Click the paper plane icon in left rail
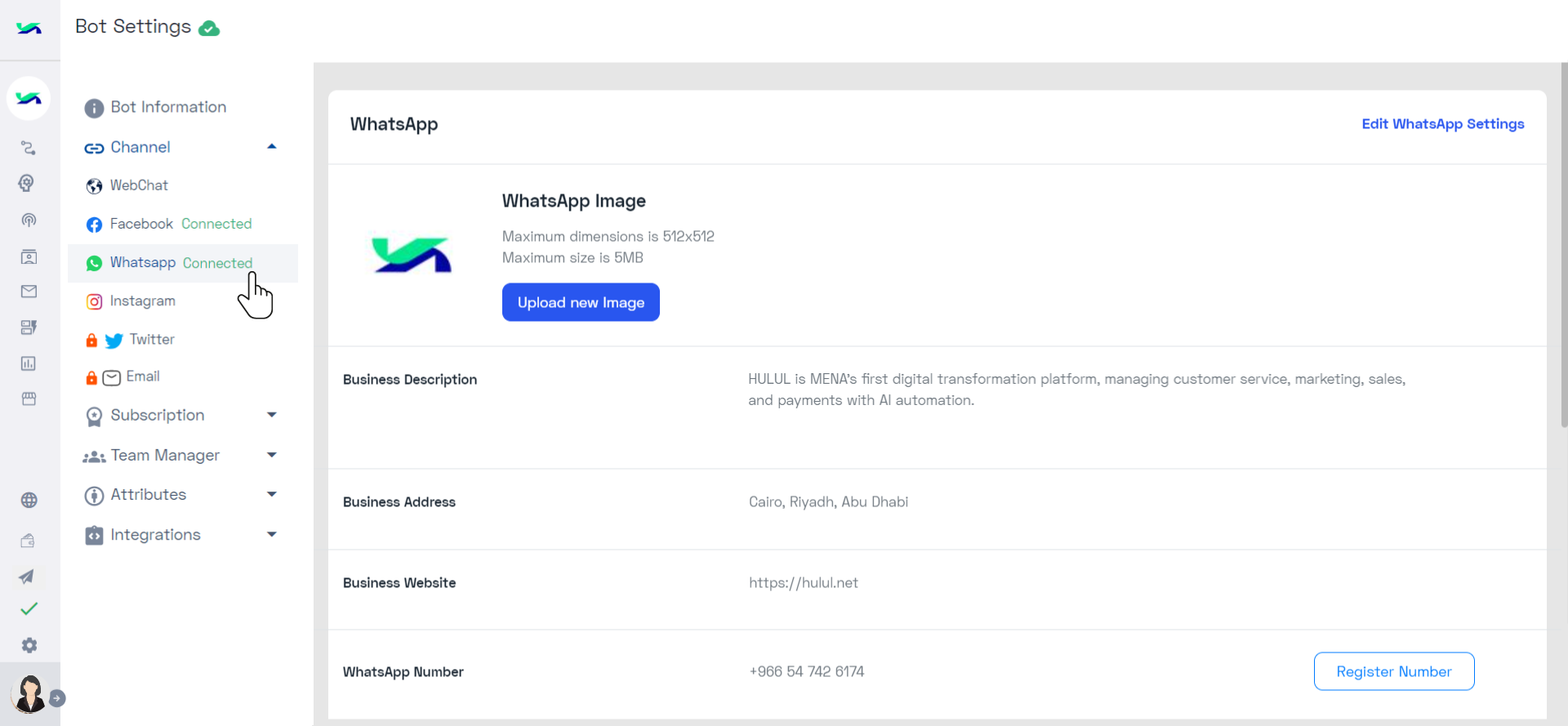Viewport: 1568px width, 726px height. click(27, 577)
